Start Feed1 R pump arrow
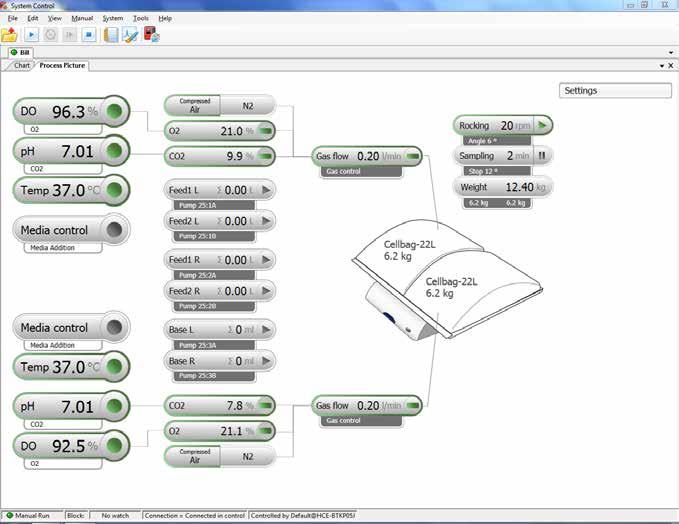The width and height of the screenshot is (679, 524). tap(266, 260)
